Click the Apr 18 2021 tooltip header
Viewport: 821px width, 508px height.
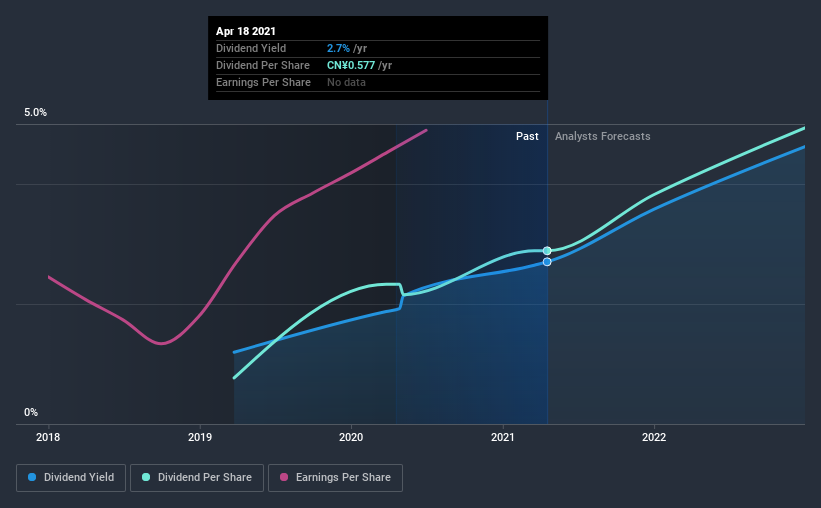coord(246,31)
